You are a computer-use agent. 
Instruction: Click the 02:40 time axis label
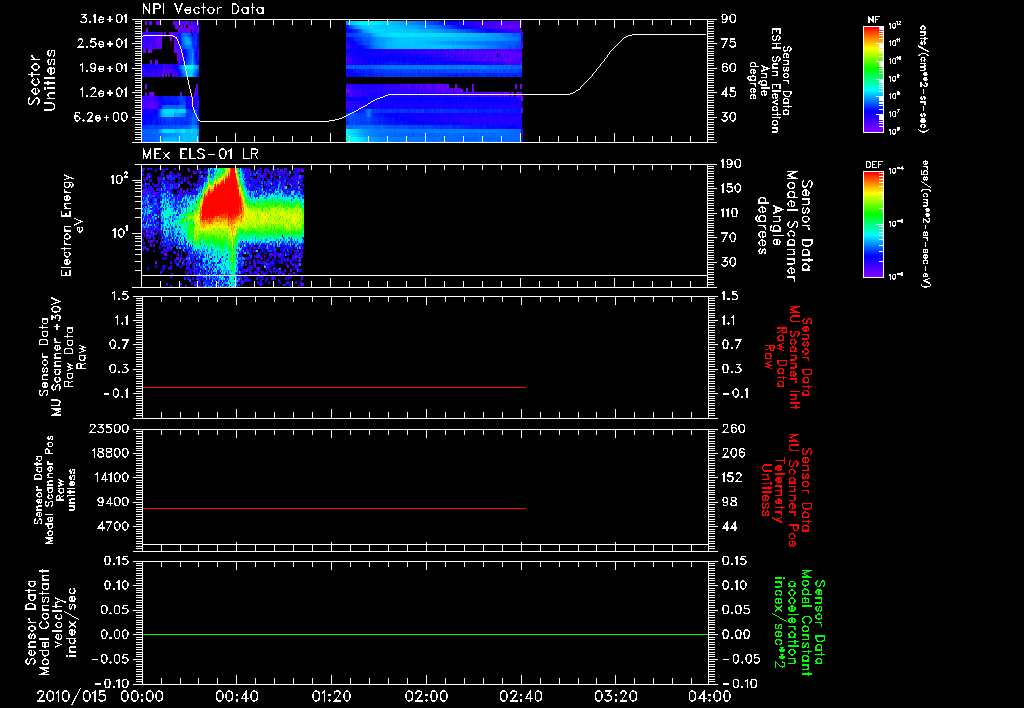(x=520, y=696)
